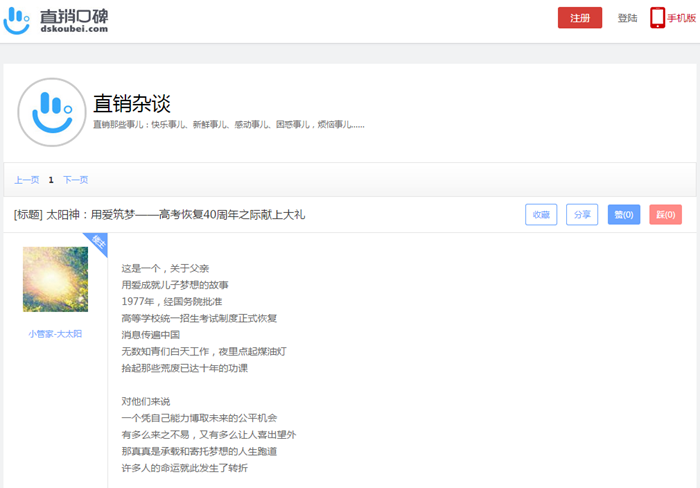Open the 小管家-大太阳 user profile link
Image resolution: width=700 pixels, height=488 pixels.
pos(55,334)
